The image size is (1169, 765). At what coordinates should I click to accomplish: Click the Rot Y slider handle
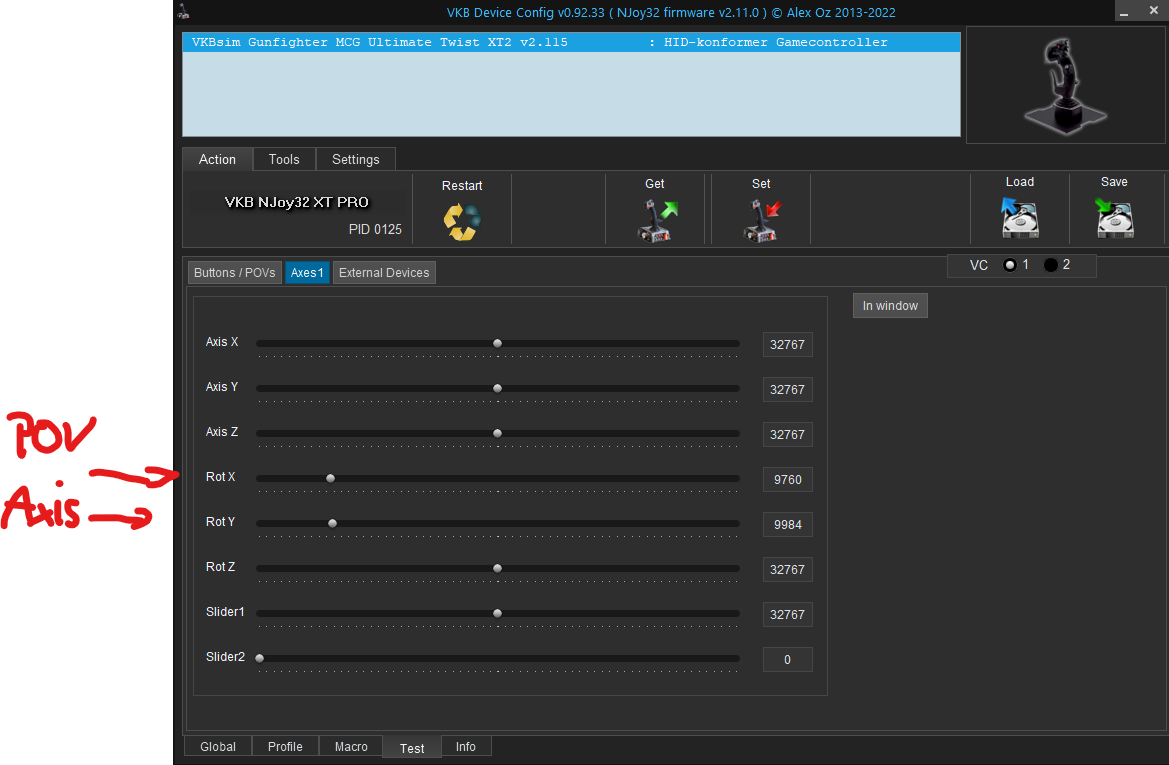click(x=333, y=523)
